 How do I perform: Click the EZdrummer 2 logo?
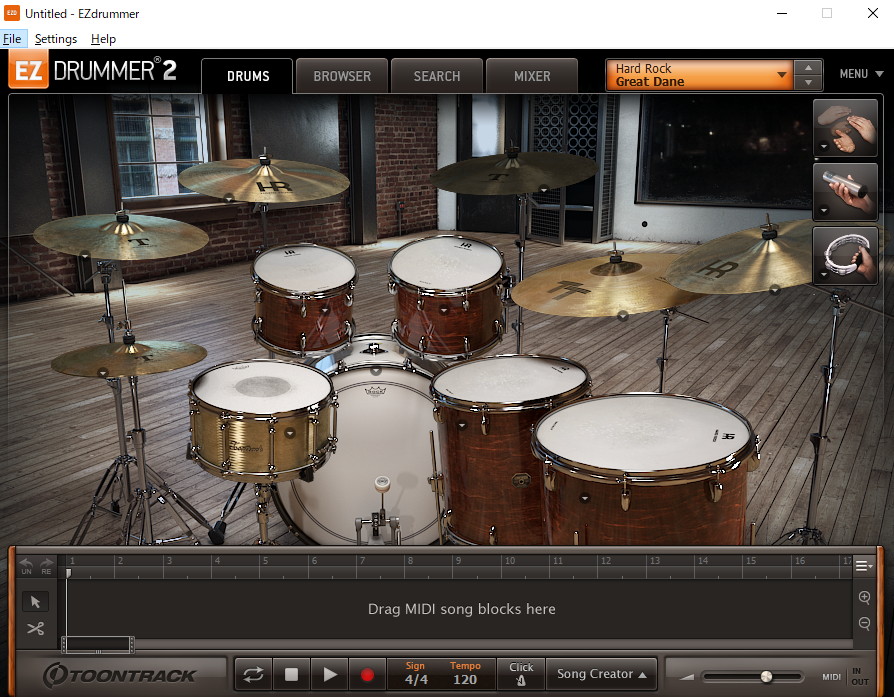point(93,71)
